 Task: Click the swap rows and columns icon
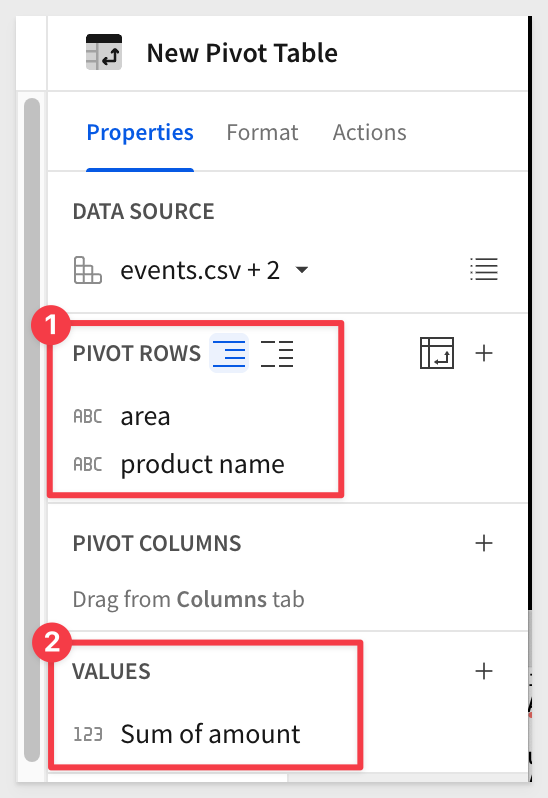(x=437, y=353)
